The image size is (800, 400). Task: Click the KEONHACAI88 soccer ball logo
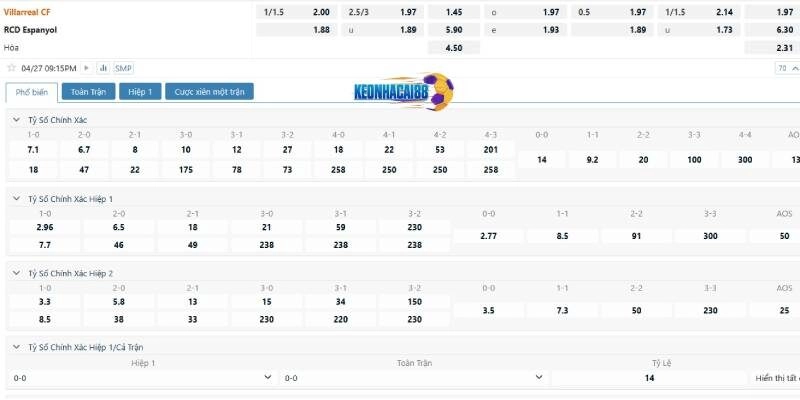(x=404, y=91)
